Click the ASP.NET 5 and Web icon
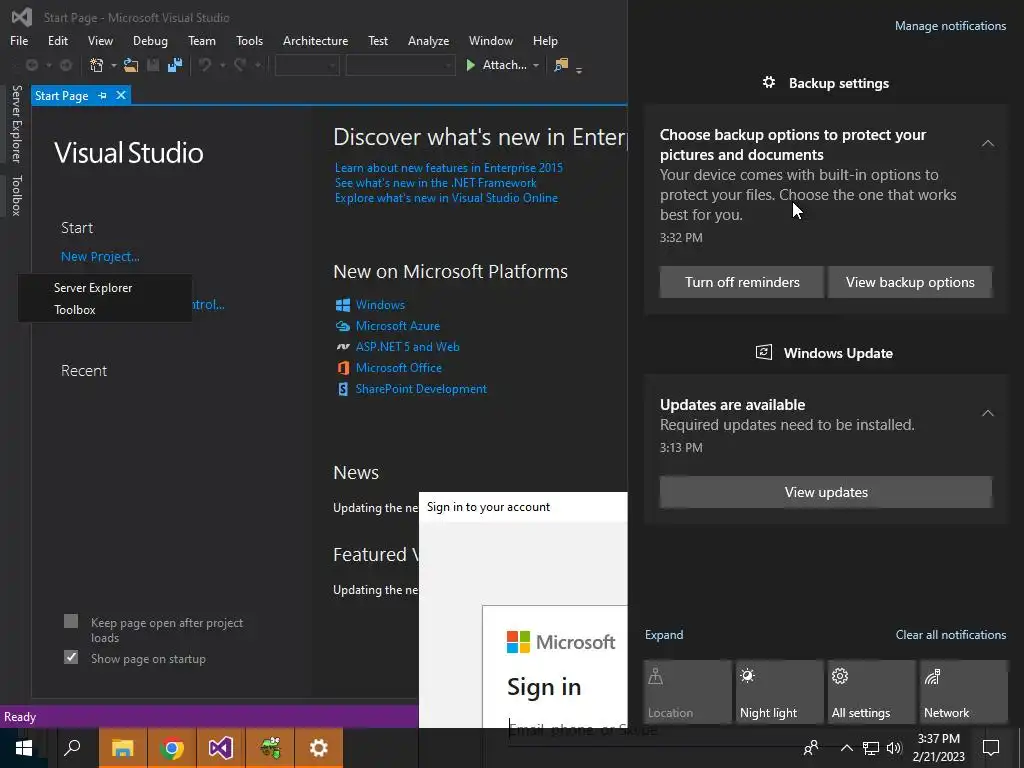 (343, 347)
